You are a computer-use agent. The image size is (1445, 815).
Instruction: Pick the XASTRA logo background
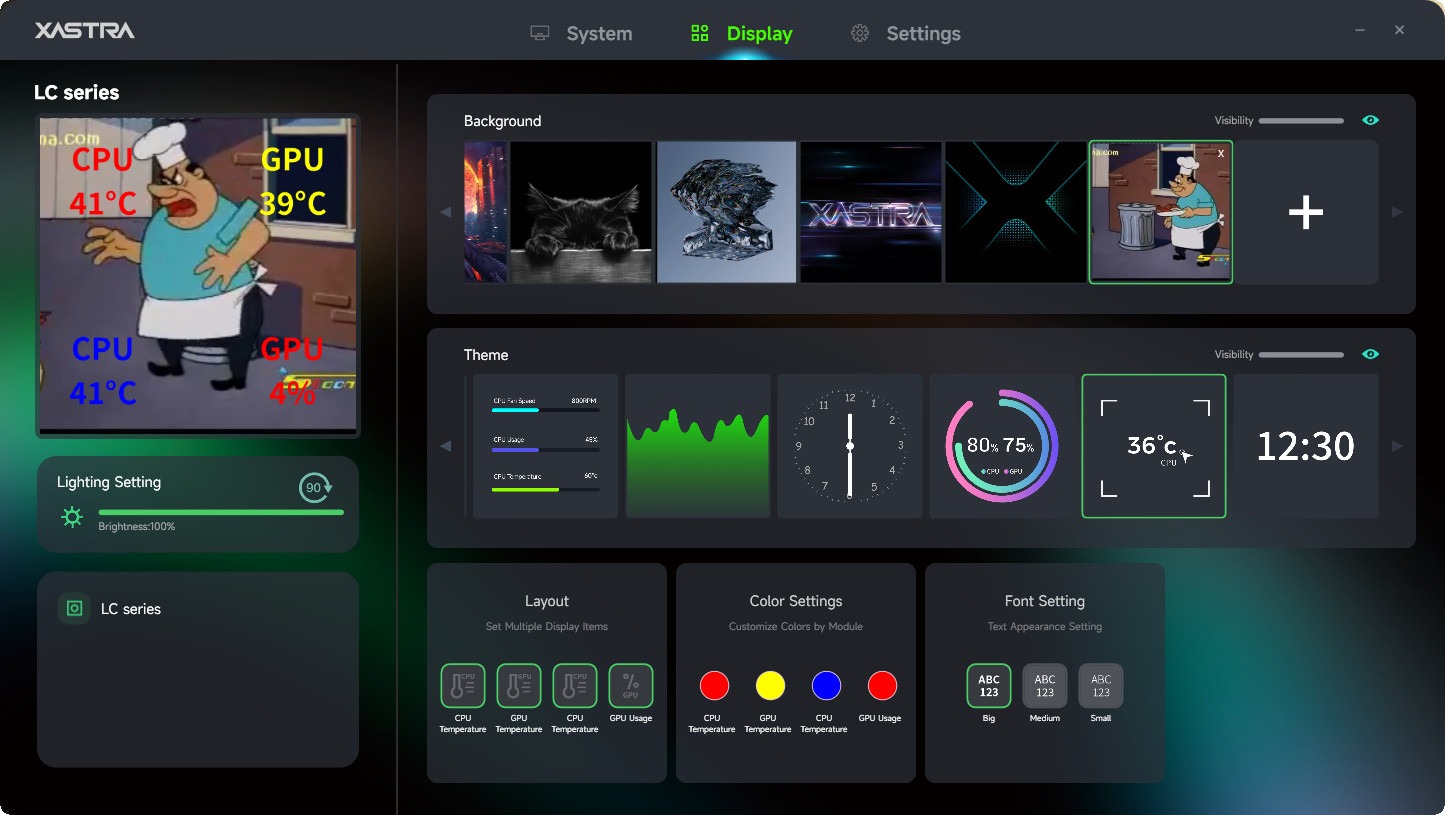coord(871,212)
